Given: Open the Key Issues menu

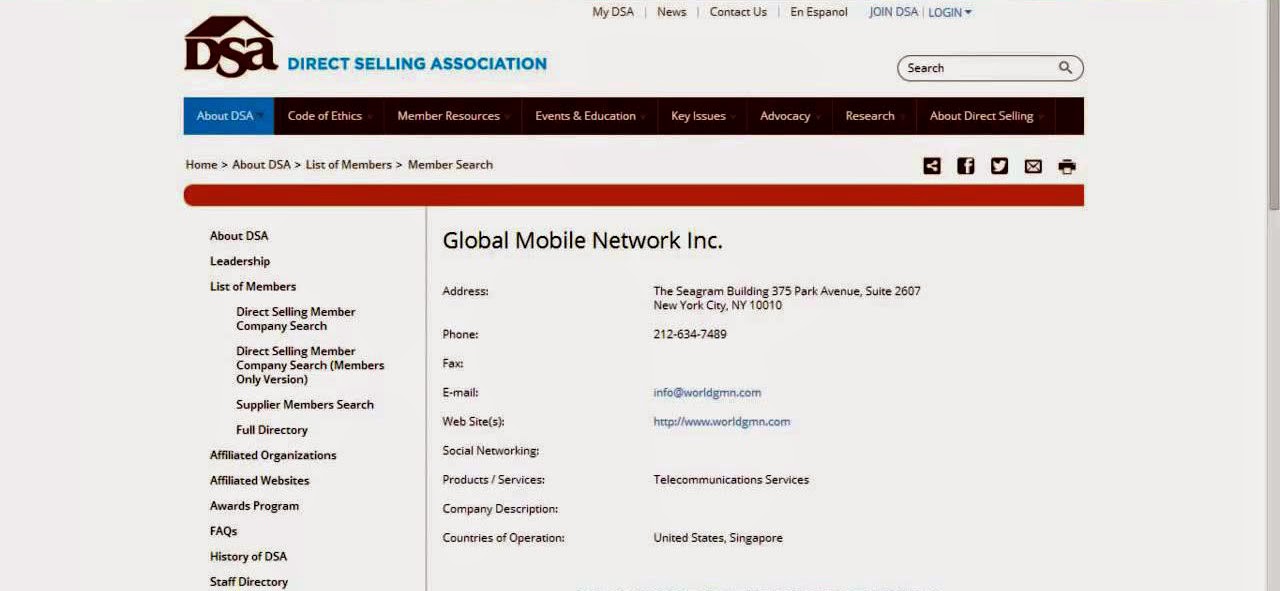Looking at the screenshot, I should click(702, 116).
